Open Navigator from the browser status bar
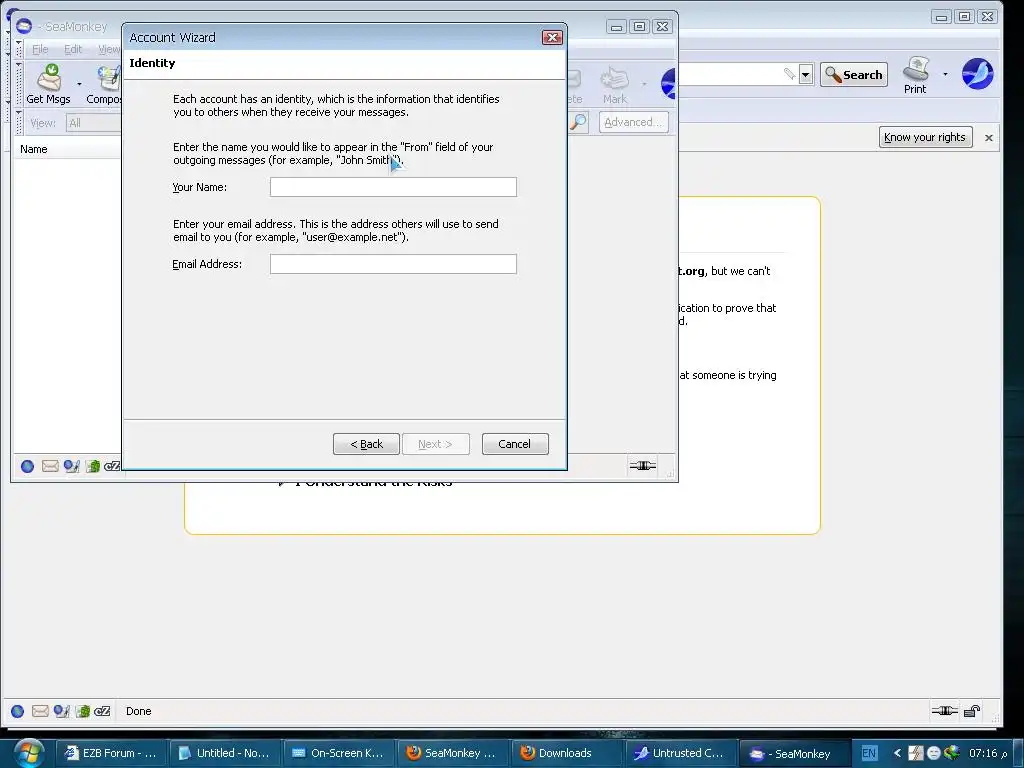Screen dimensions: 1024x768 [x=18, y=711]
